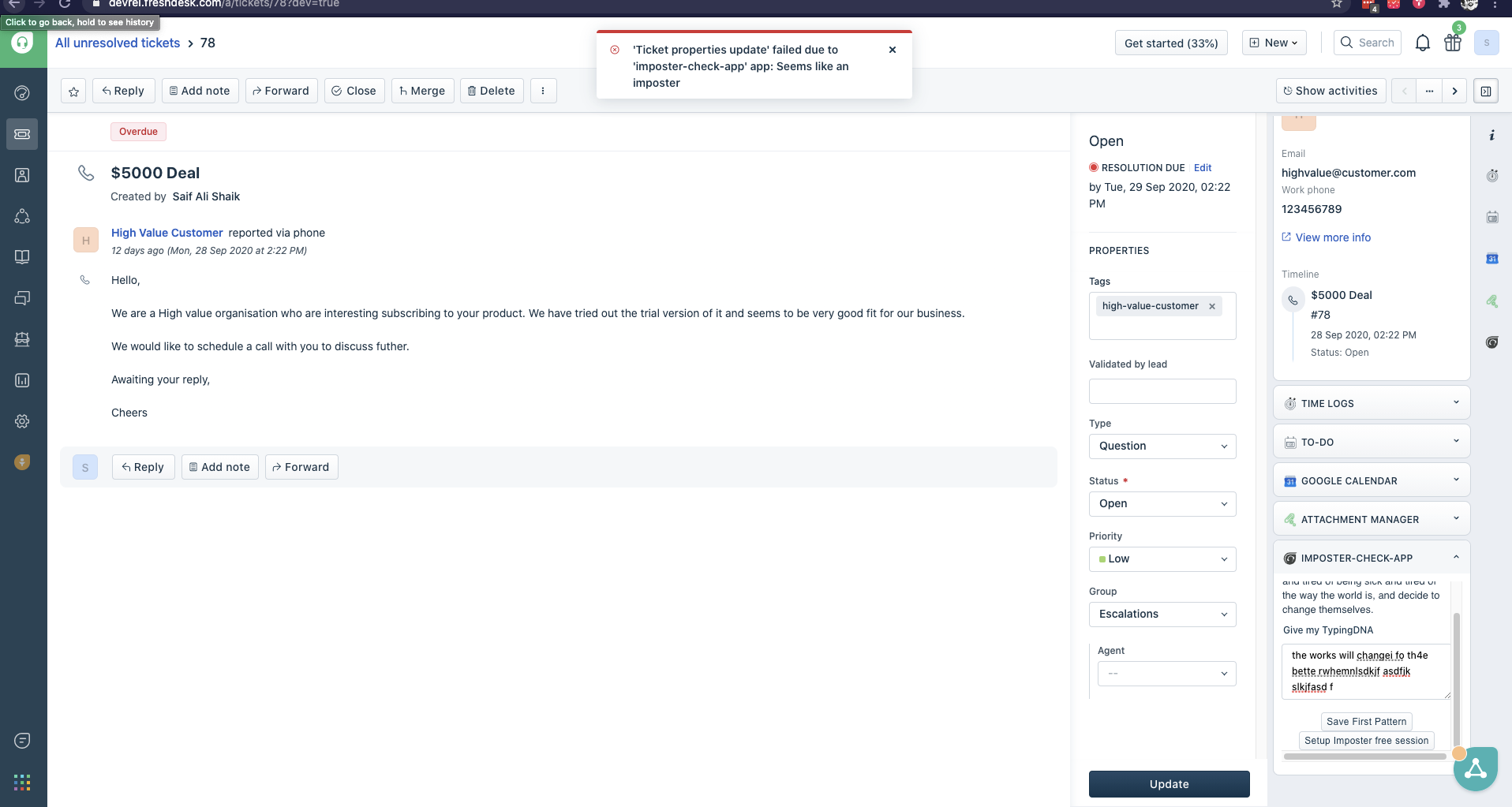Open imposter-check-app icon in right rail

pos(1491,342)
